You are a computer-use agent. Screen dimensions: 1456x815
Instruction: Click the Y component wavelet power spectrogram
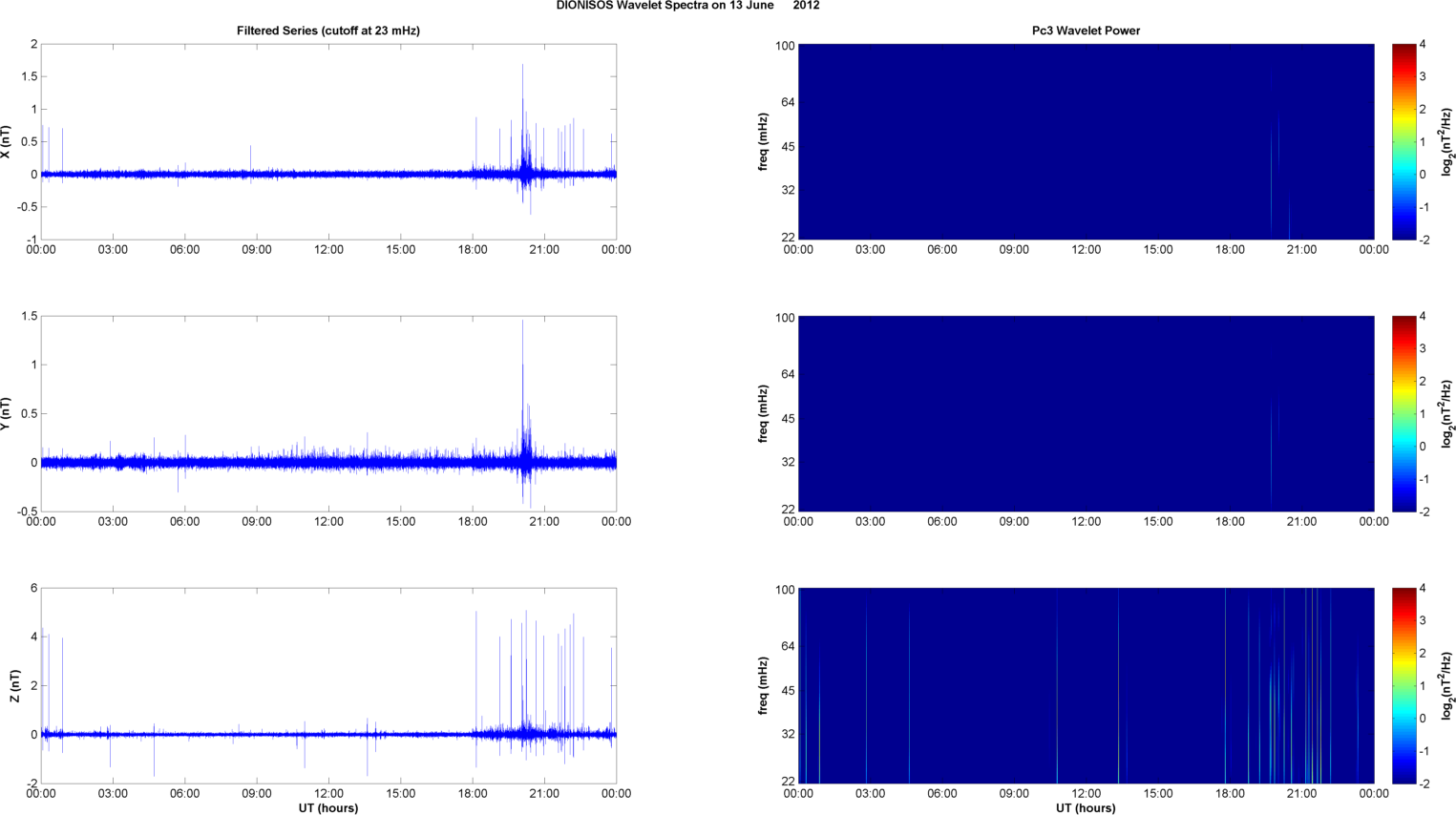tap(1086, 413)
